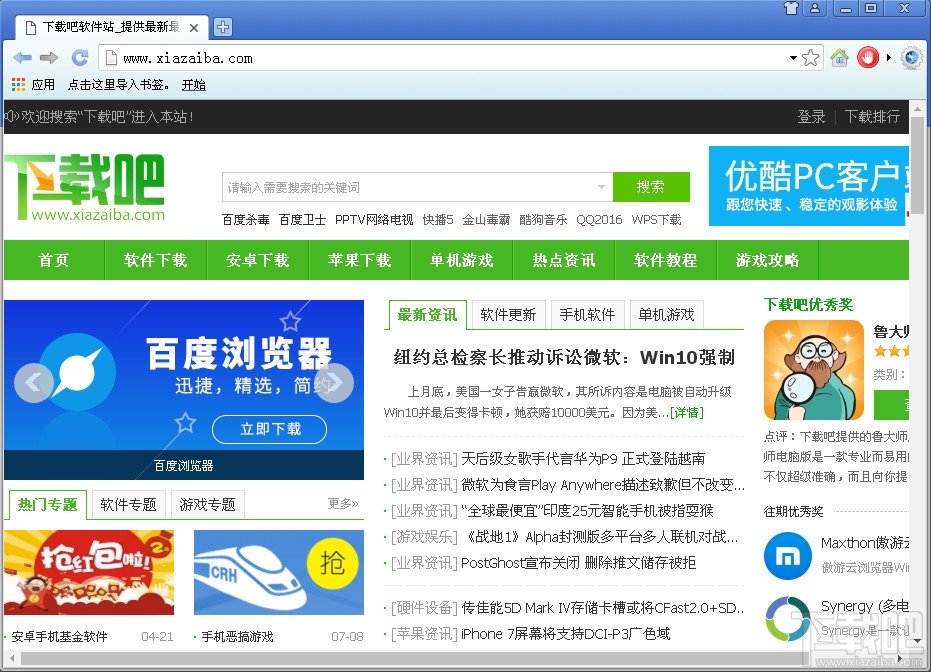931x672 pixels.
Task: Open the 安卓下载 navigation item
Action: pyautogui.click(x=258, y=260)
